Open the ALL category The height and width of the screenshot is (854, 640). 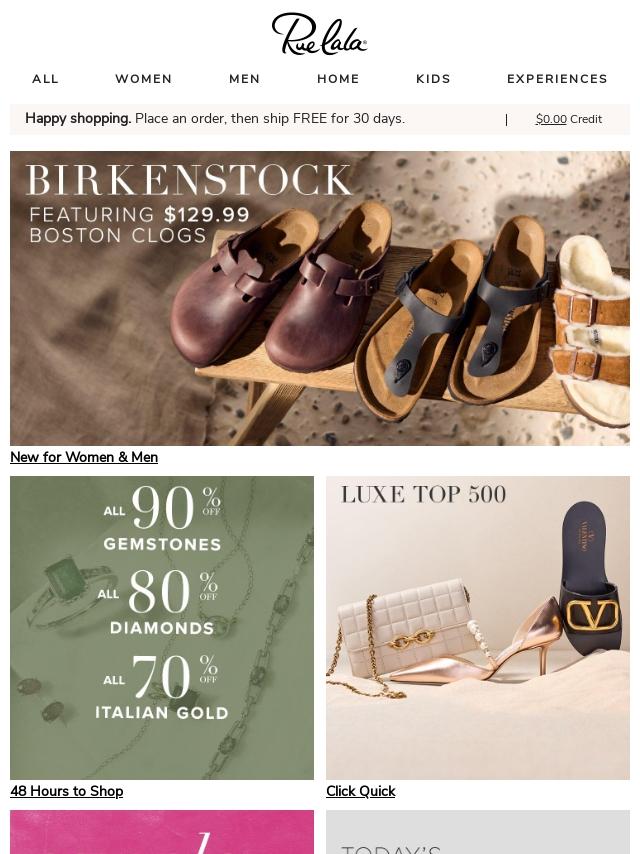click(x=45, y=79)
